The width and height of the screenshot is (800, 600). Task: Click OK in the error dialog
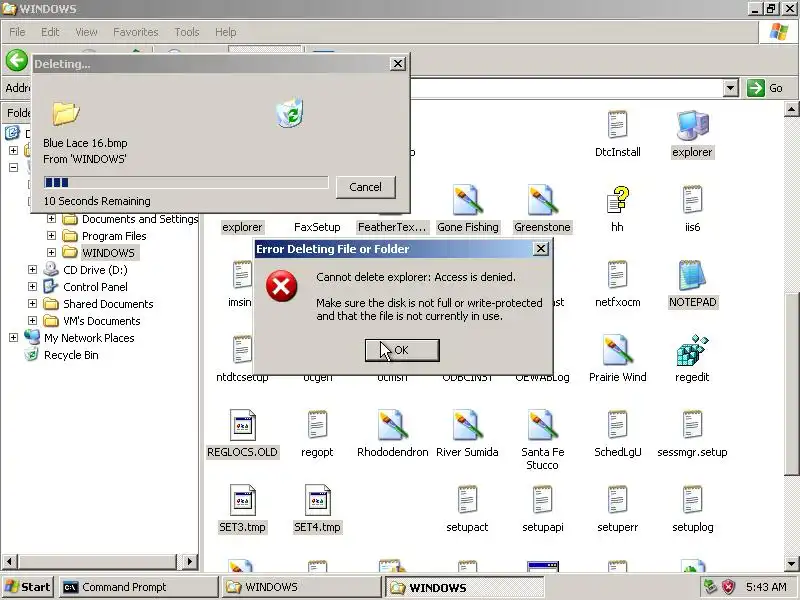point(402,350)
